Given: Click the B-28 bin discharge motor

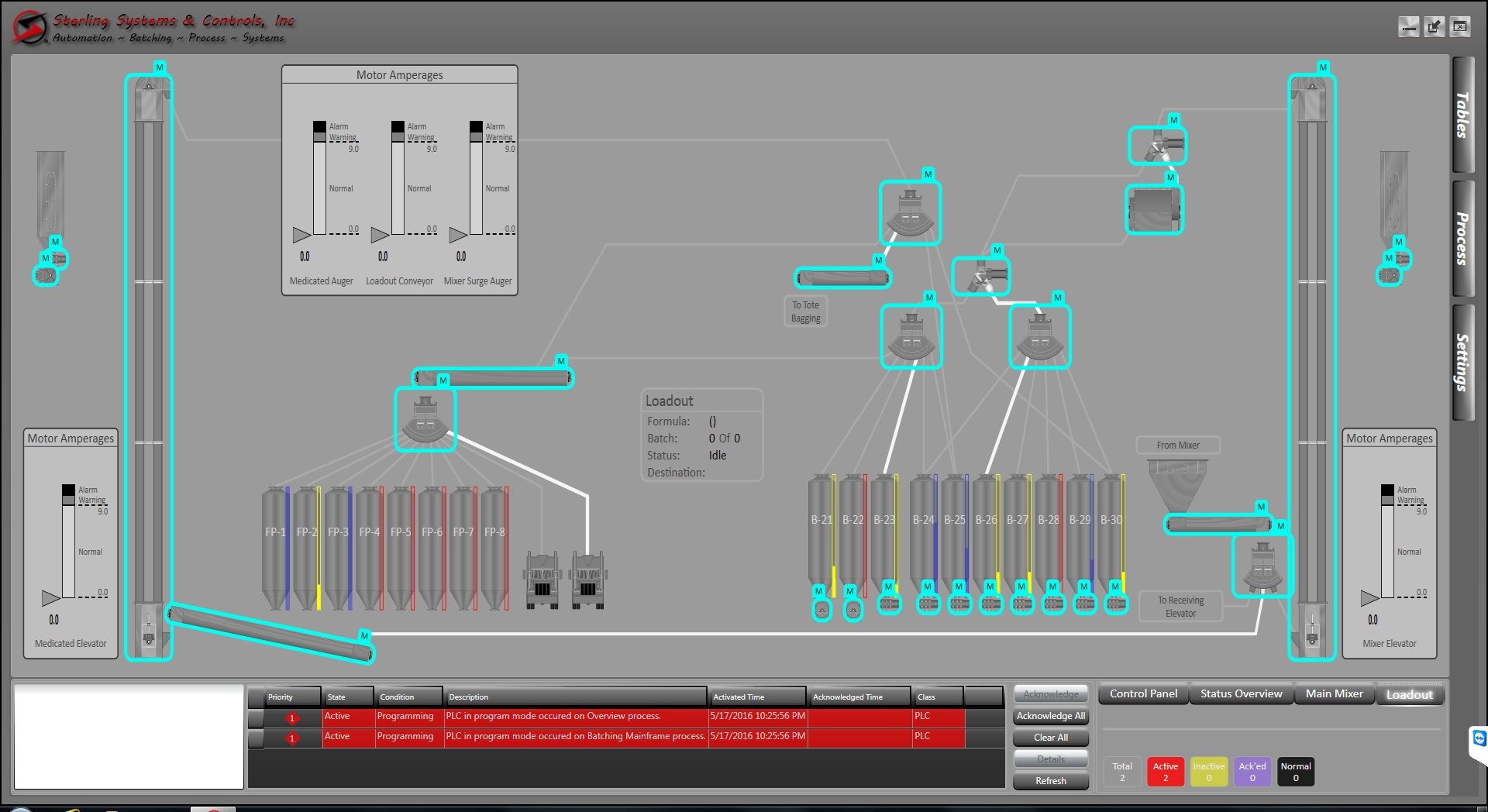Looking at the screenshot, I should [x=1053, y=603].
